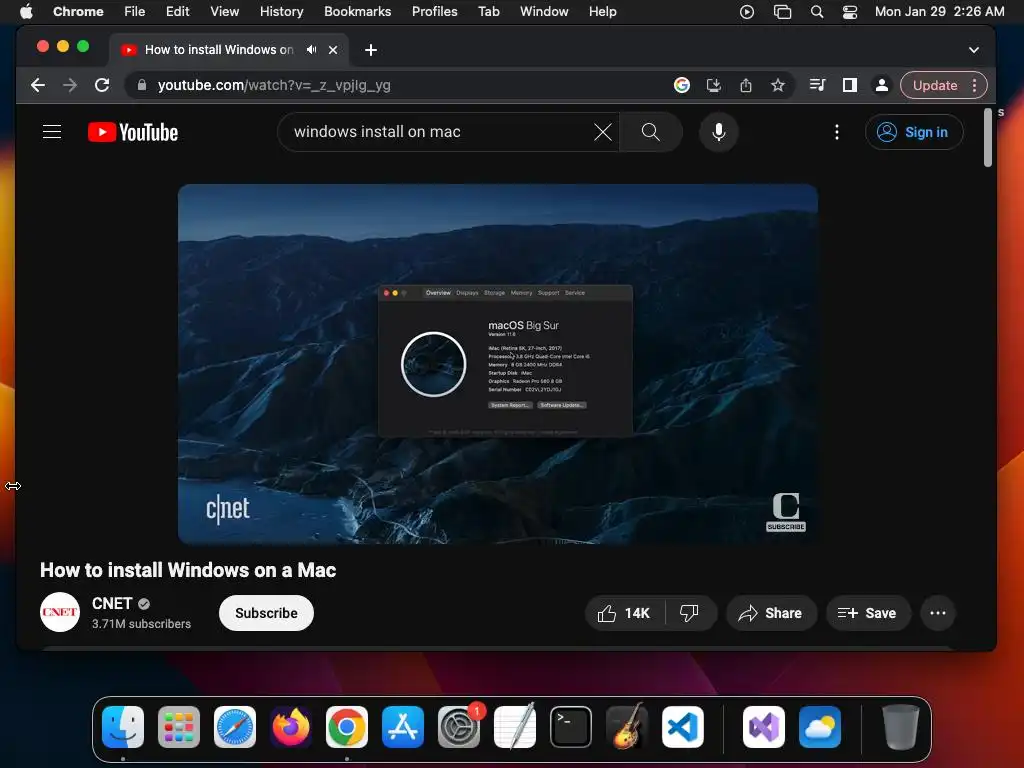Mute the tab via speaker icon
Image resolution: width=1024 pixels, height=768 pixels.
312,50
